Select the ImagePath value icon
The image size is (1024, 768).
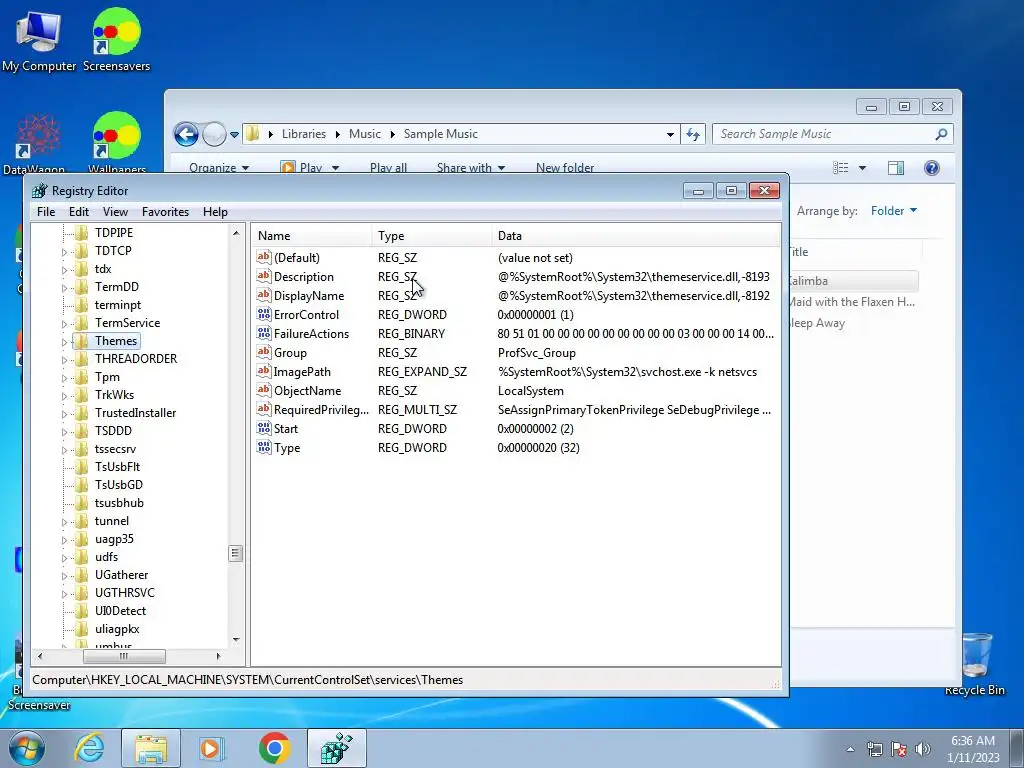point(264,371)
